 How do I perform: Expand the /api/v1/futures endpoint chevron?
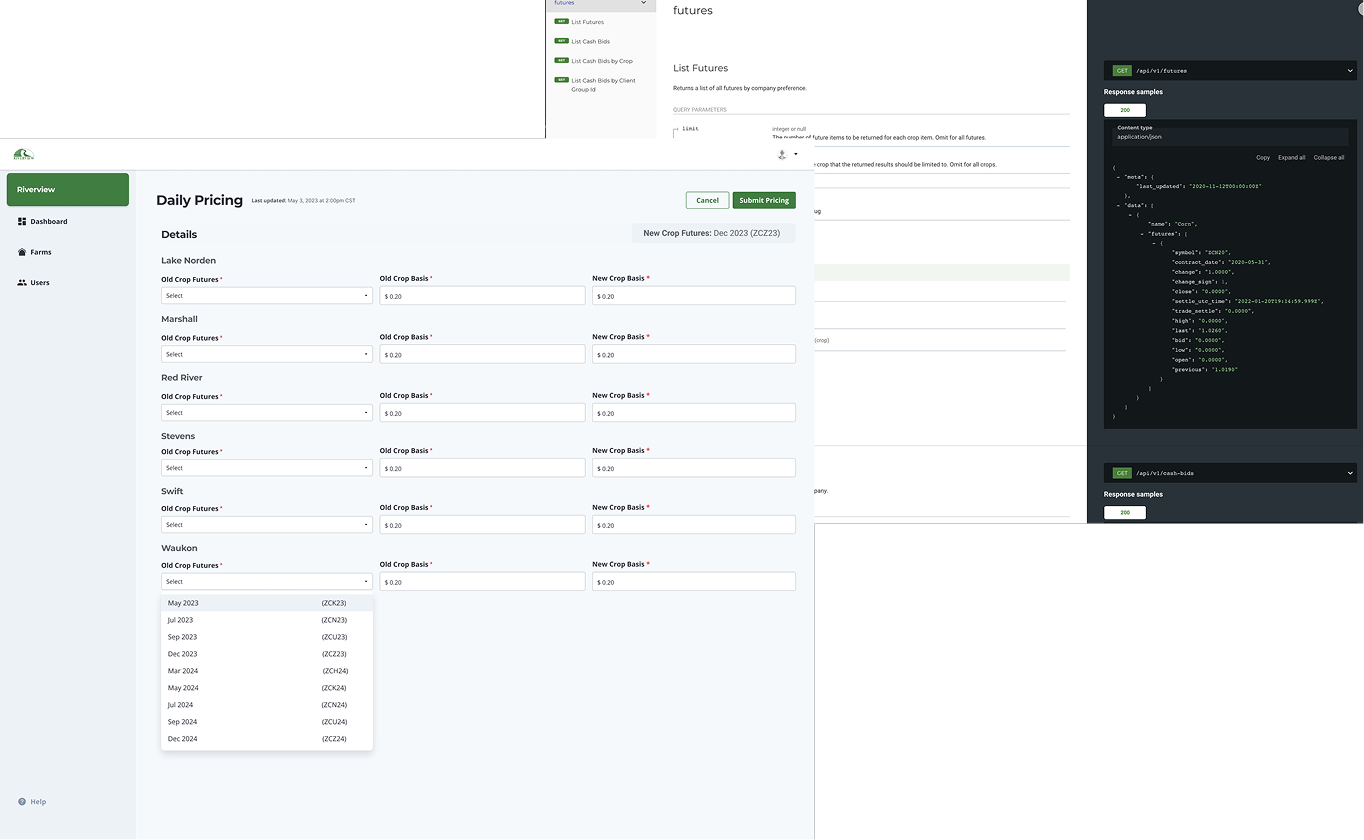coord(1350,71)
